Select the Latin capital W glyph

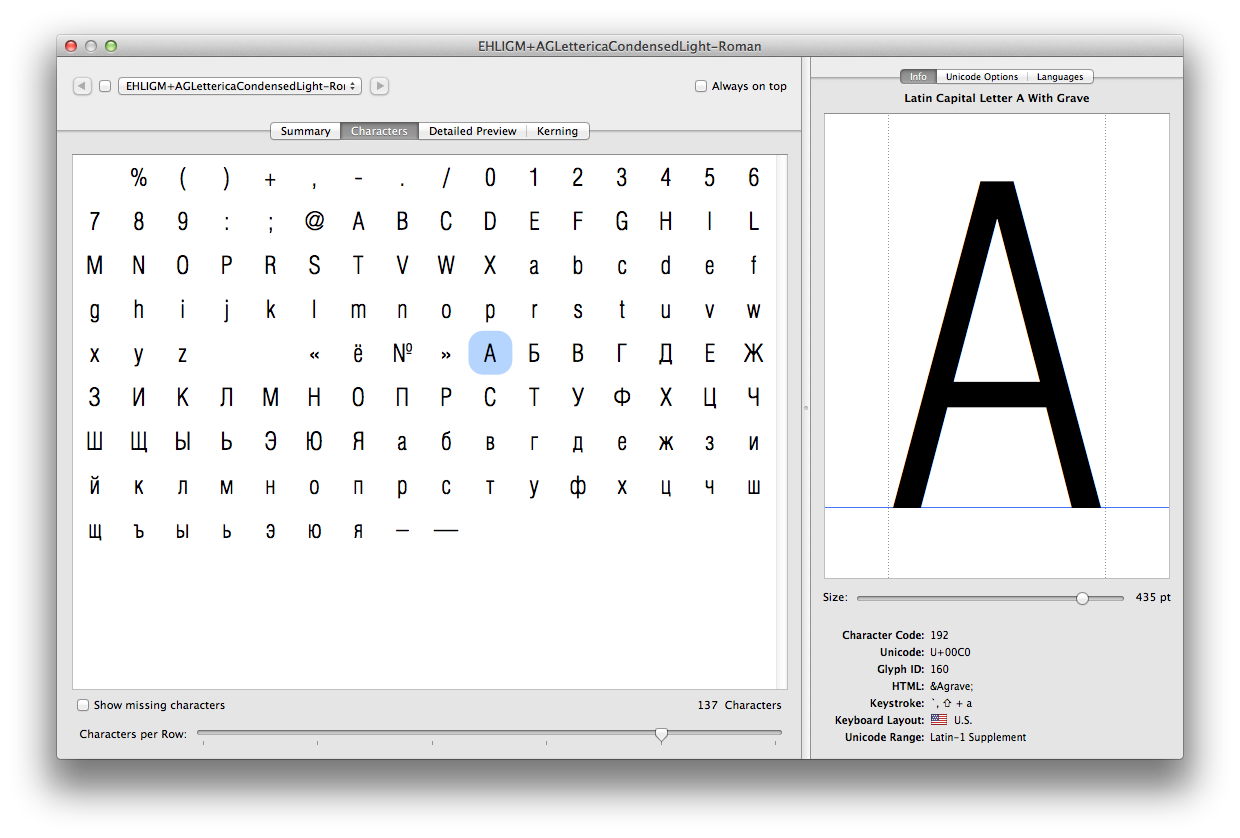point(446,266)
